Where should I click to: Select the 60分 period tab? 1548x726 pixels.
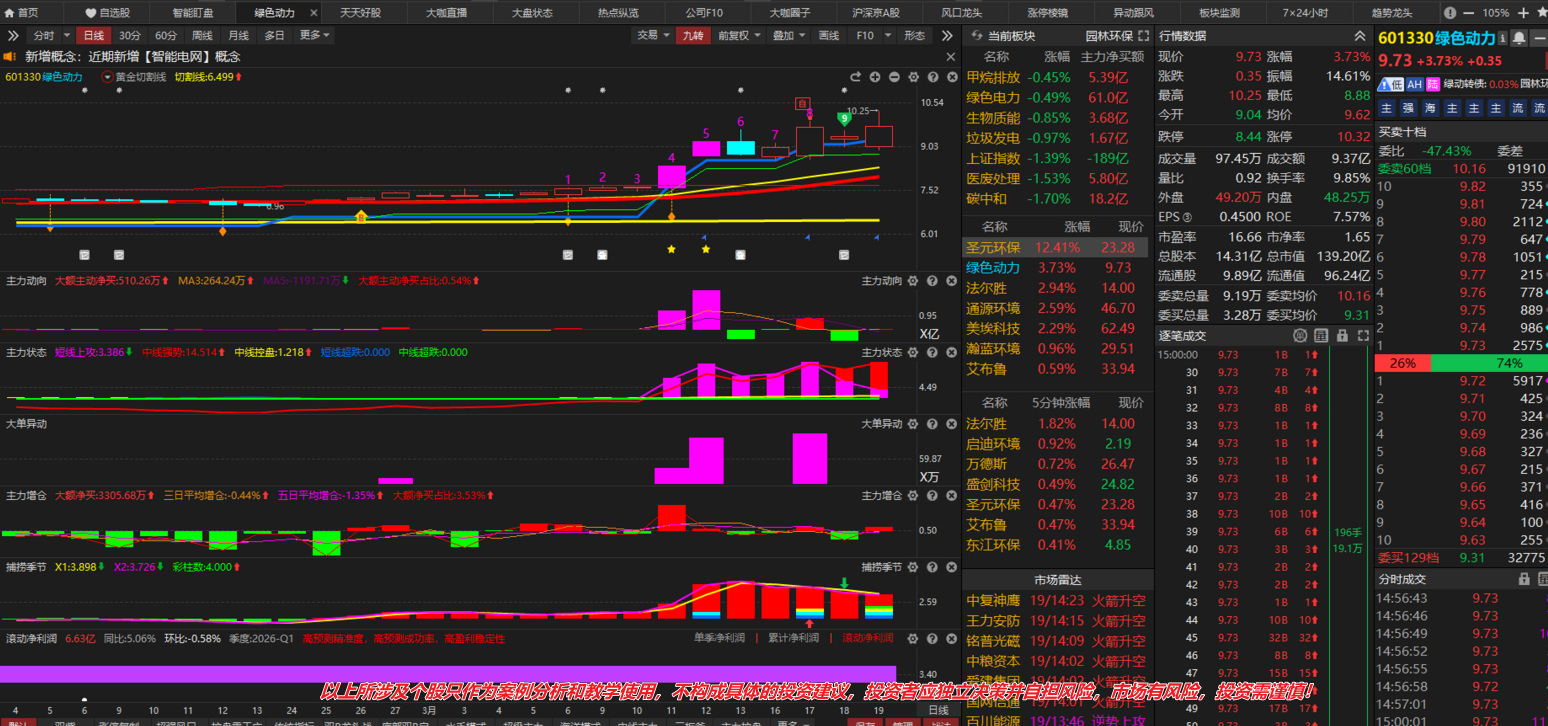166,35
